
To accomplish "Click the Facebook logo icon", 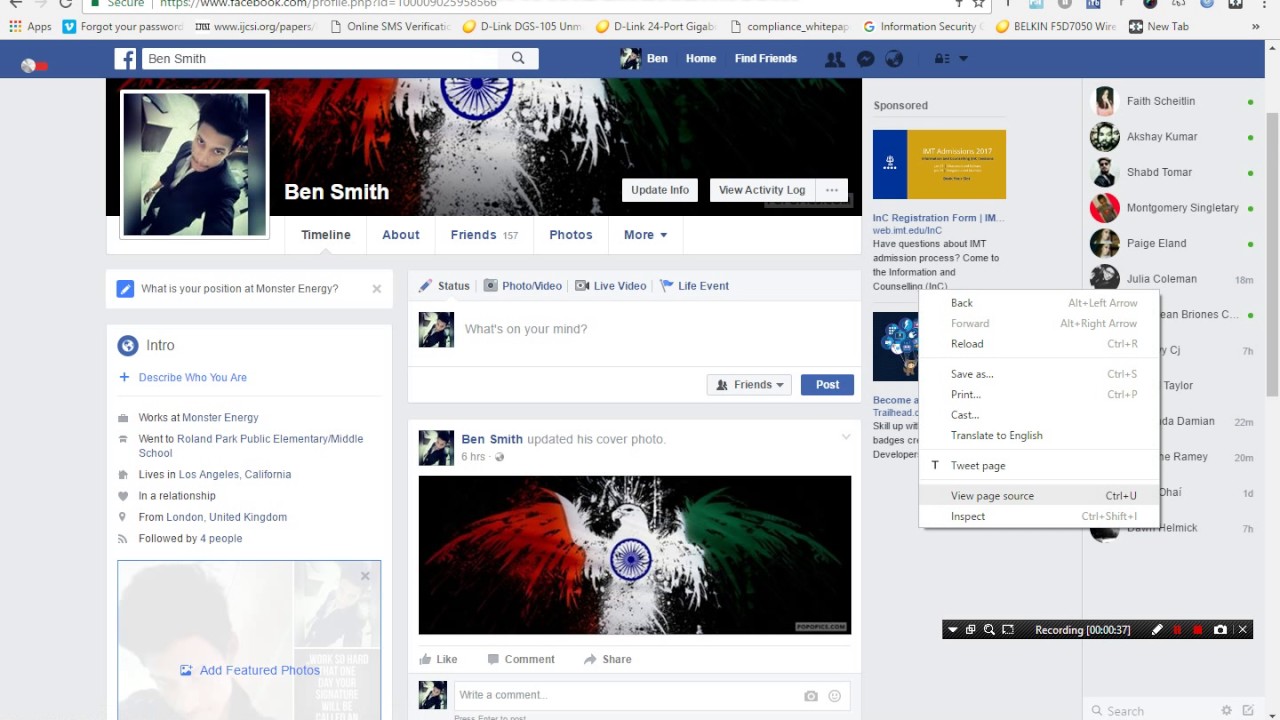I will [x=125, y=59].
